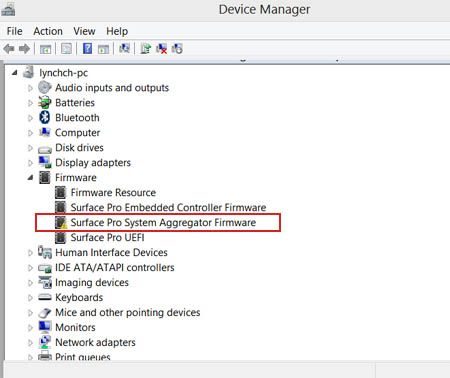This screenshot has height=378, width=450.
Task: Expand Mice and other pointing devices arrow
Action: (x=30, y=313)
